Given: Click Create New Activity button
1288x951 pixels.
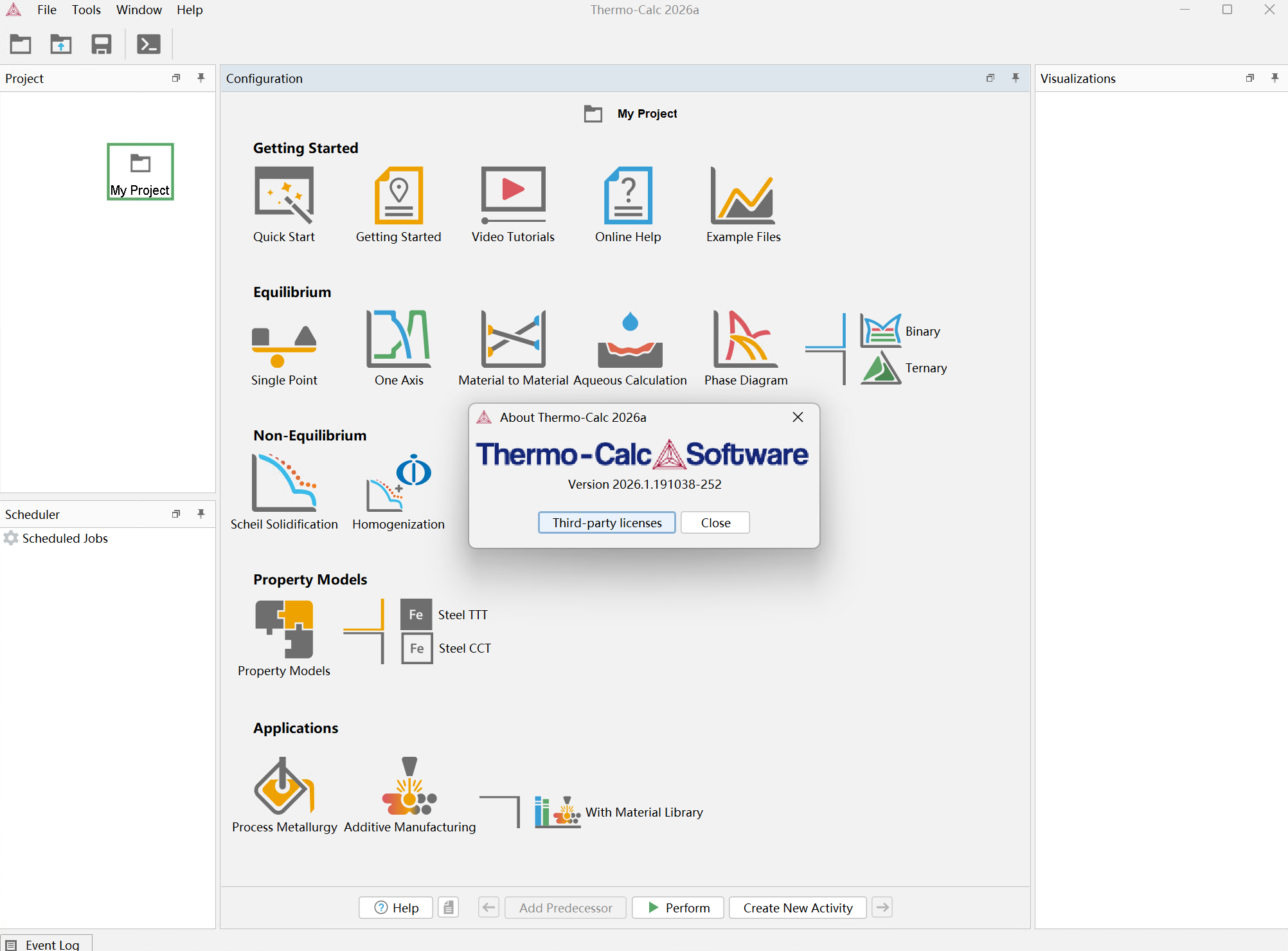Looking at the screenshot, I should point(798,908).
